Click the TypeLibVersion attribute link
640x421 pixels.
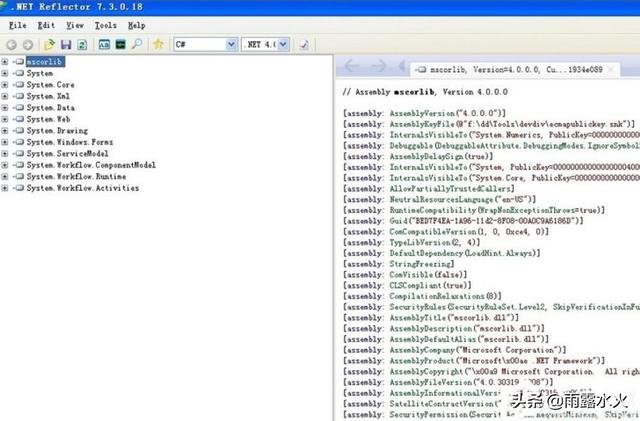[x=420, y=243]
